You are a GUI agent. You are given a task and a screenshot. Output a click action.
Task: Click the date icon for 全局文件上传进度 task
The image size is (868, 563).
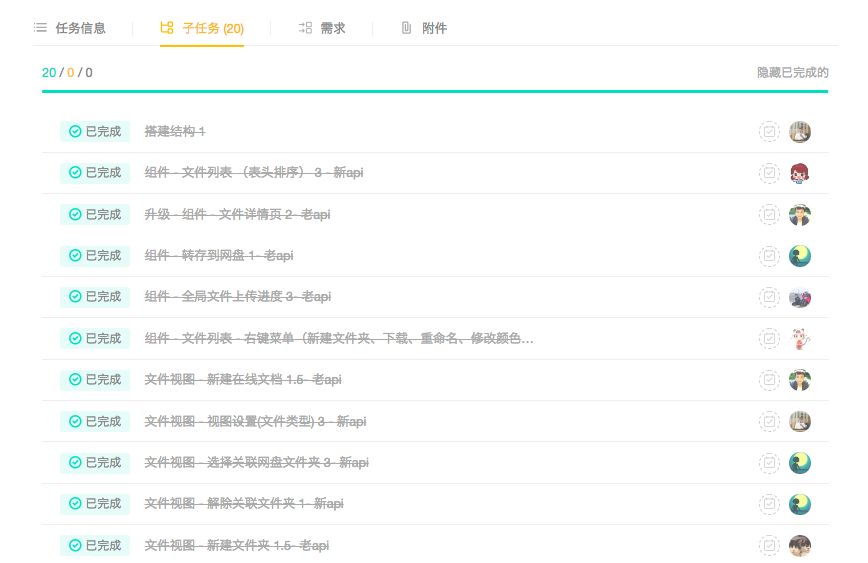[x=769, y=297]
